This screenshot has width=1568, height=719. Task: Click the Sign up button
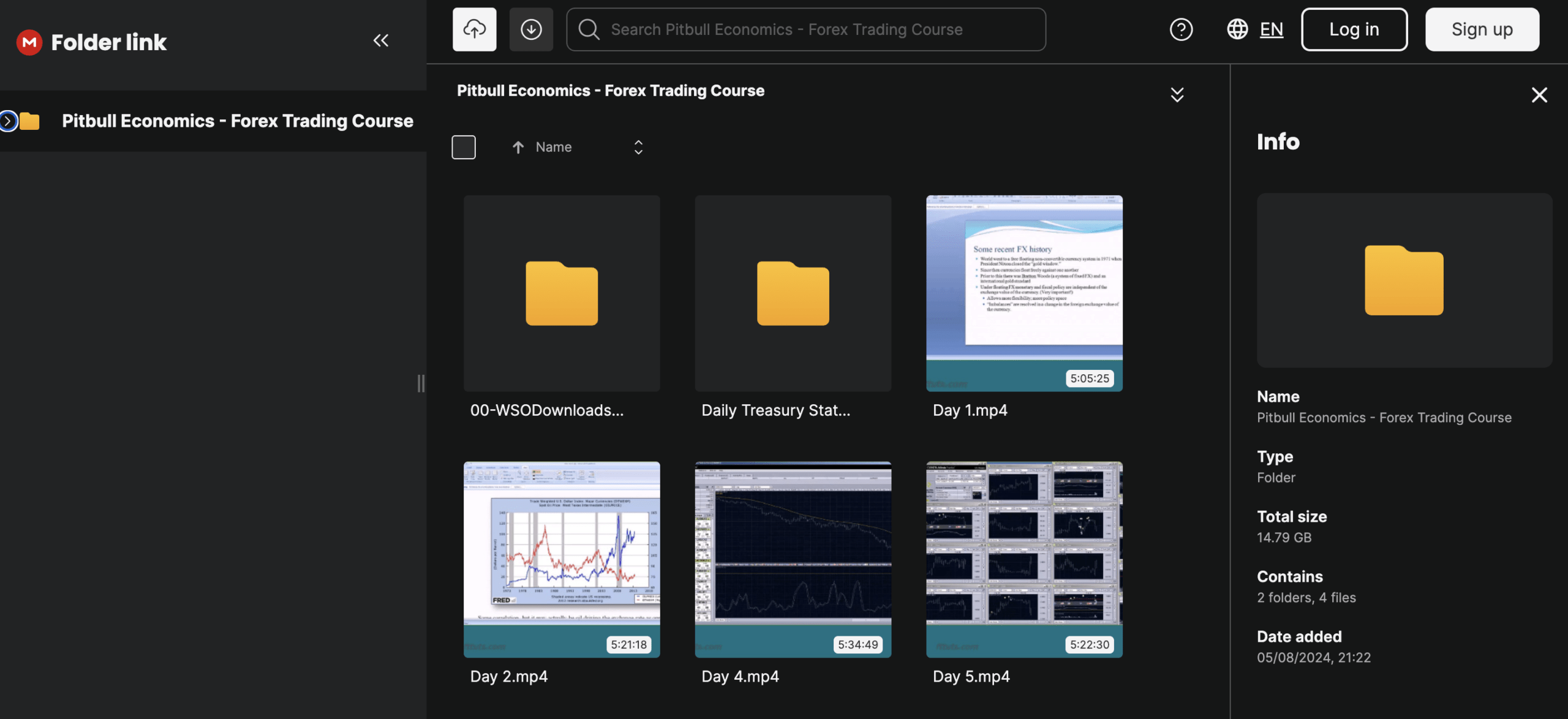pos(1482,29)
